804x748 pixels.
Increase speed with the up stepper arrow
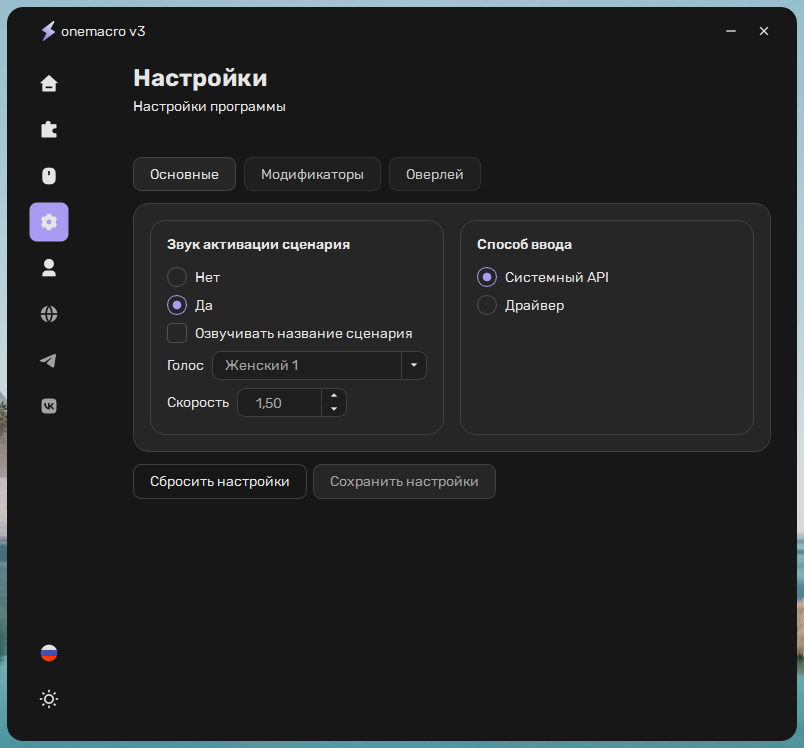(x=334, y=397)
